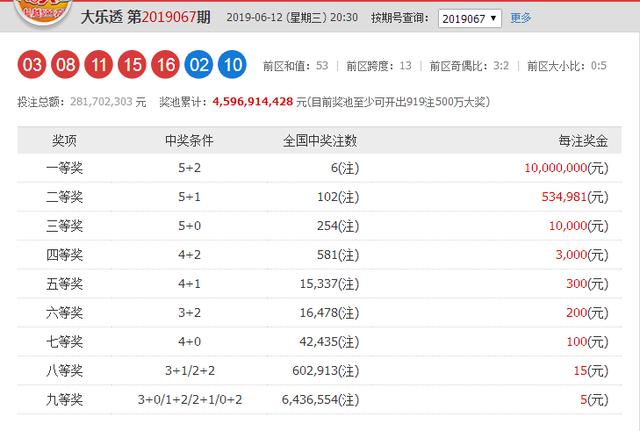Click the 六等奖 row label
Image resolution: width=640 pixels, height=431 pixels.
tap(64, 313)
